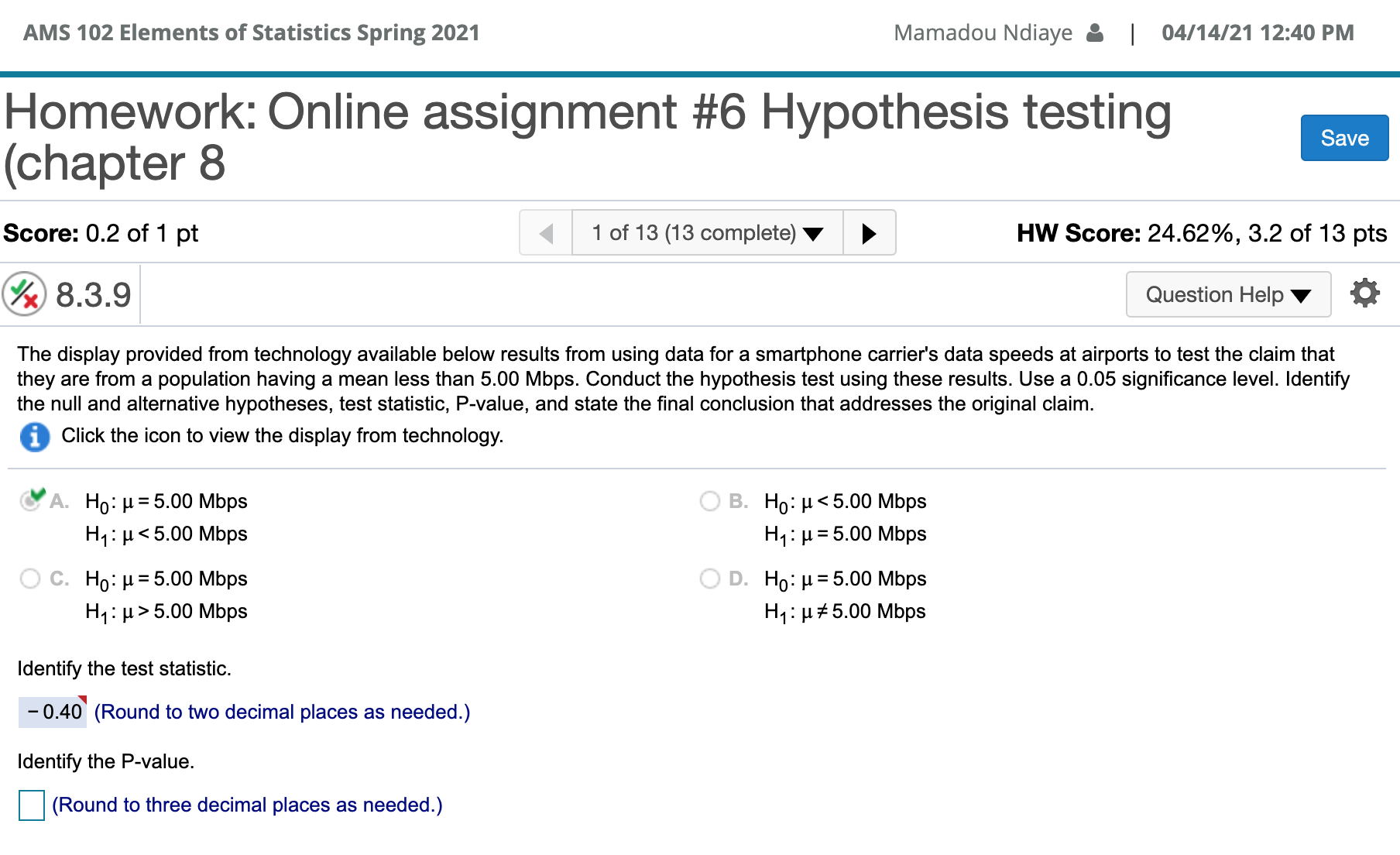Click the homework title heading
The image size is (1400, 855).
tap(588, 138)
